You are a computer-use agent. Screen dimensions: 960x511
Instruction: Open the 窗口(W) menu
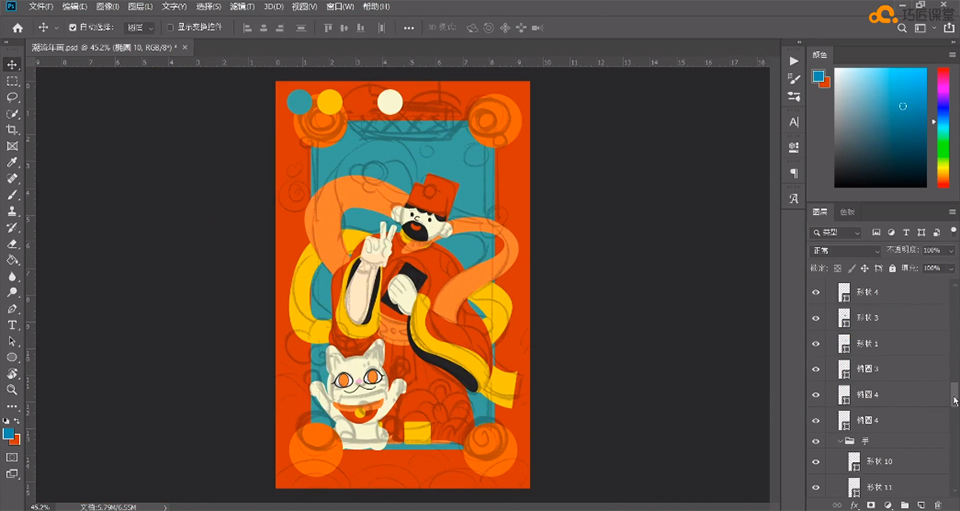click(340, 7)
